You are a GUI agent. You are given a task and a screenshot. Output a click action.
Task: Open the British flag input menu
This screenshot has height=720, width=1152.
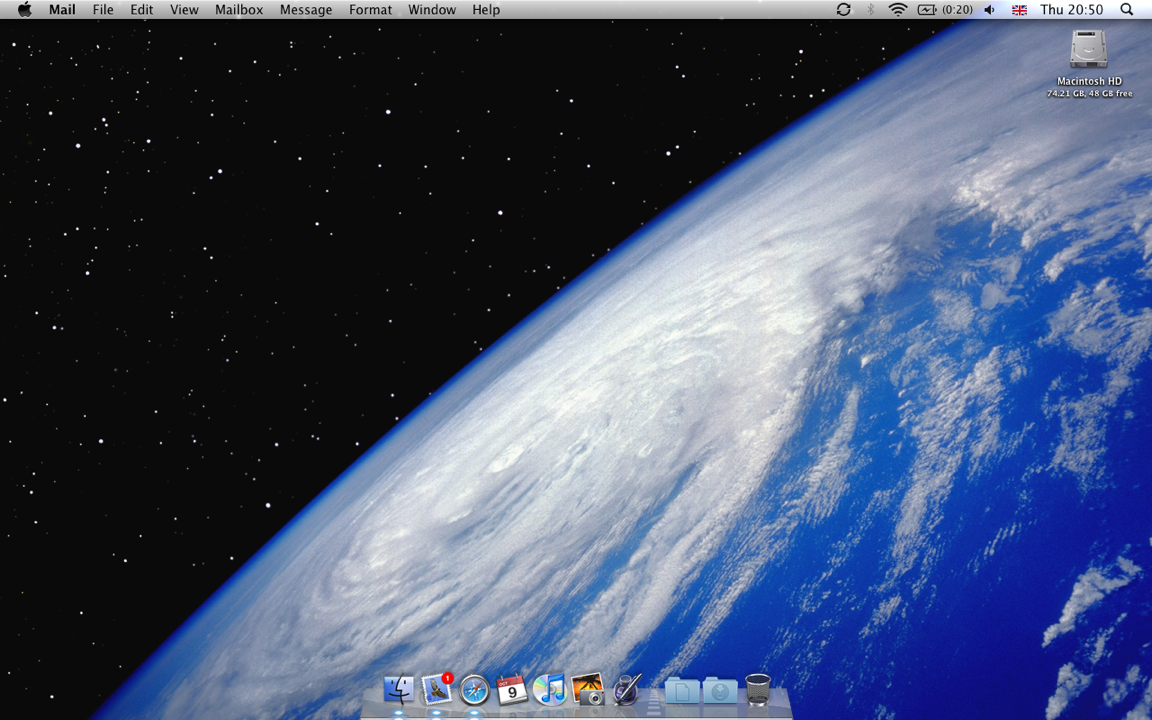[x=1019, y=10]
